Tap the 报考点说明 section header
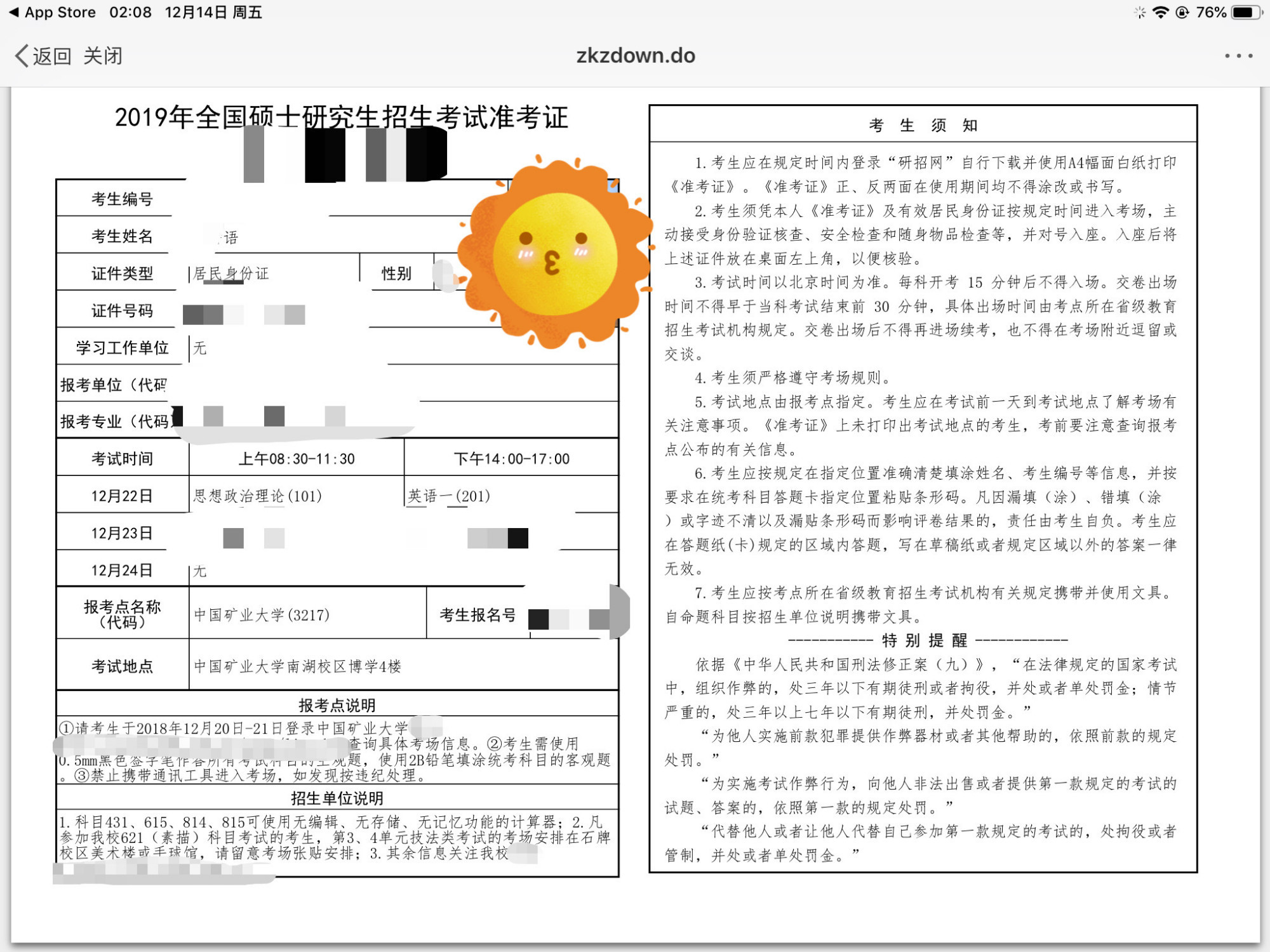The width and height of the screenshot is (1270, 952). point(337,704)
